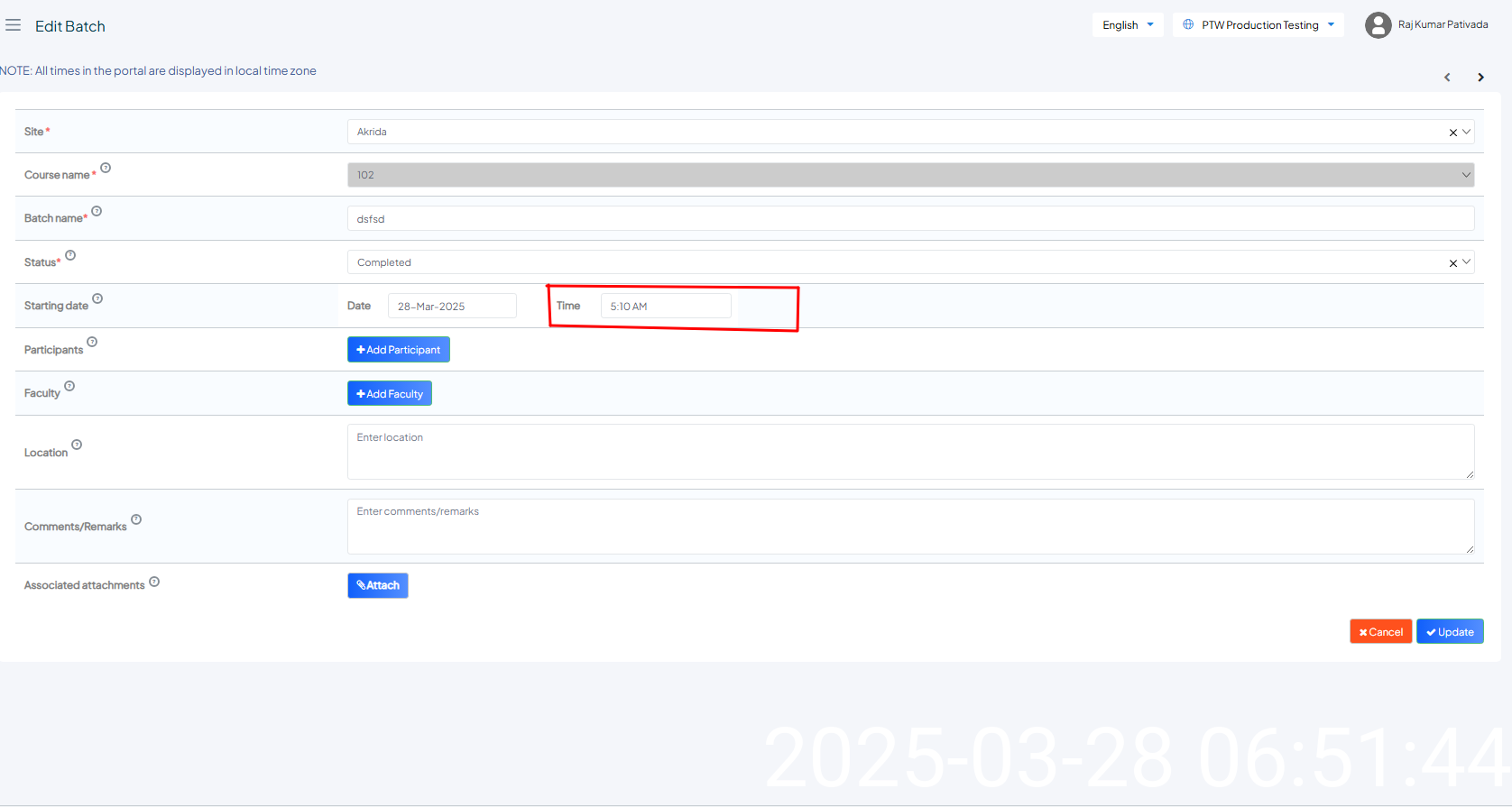Click the user profile avatar icon
1512x807 pixels.
pyautogui.click(x=1378, y=25)
